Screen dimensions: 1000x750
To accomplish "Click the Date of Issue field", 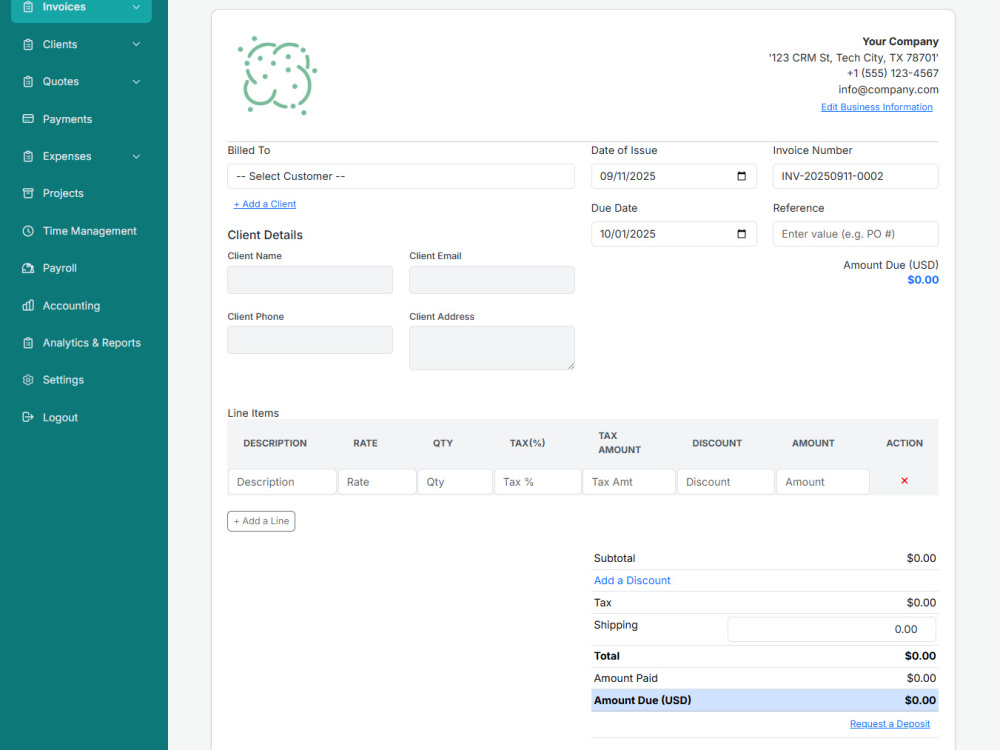I will click(673, 176).
